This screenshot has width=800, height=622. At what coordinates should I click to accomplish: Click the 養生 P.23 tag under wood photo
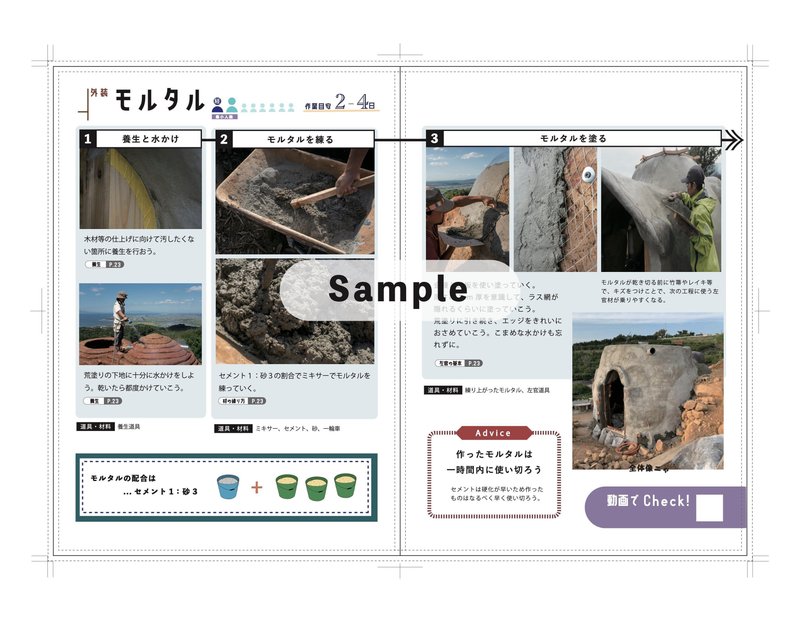tap(105, 264)
